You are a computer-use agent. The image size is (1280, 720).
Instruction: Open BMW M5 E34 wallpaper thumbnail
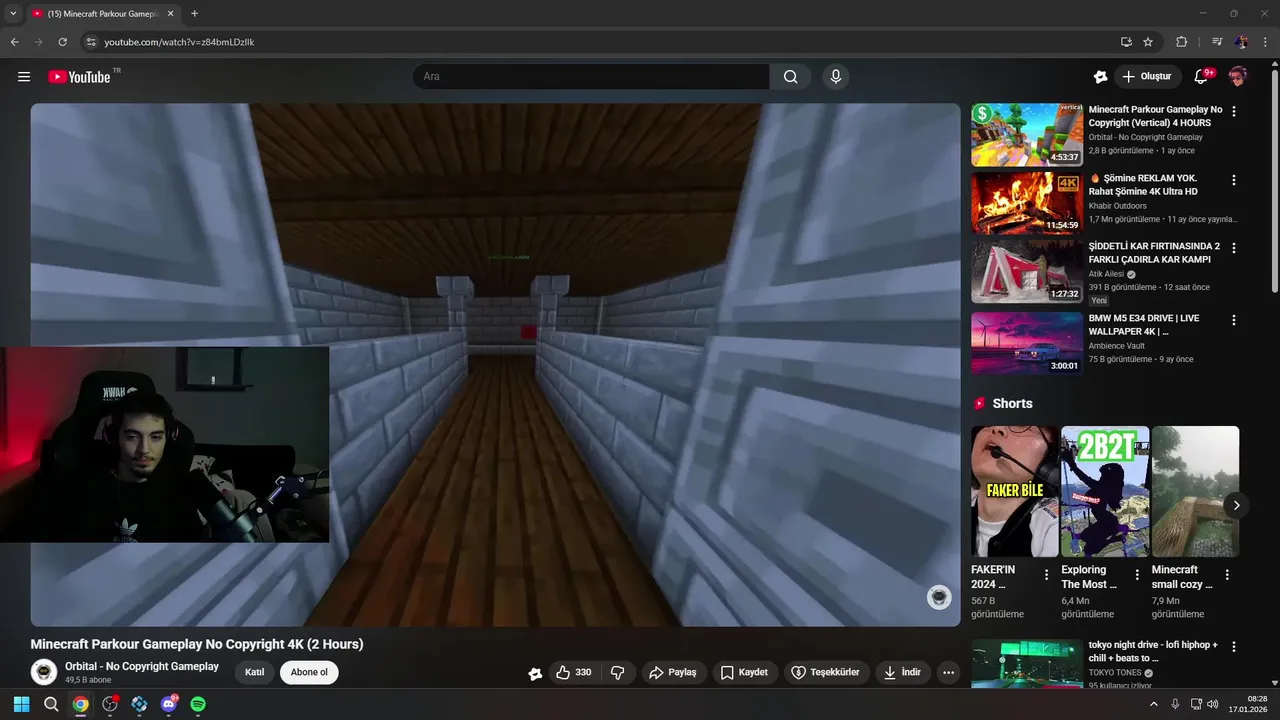click(1027, 343)
